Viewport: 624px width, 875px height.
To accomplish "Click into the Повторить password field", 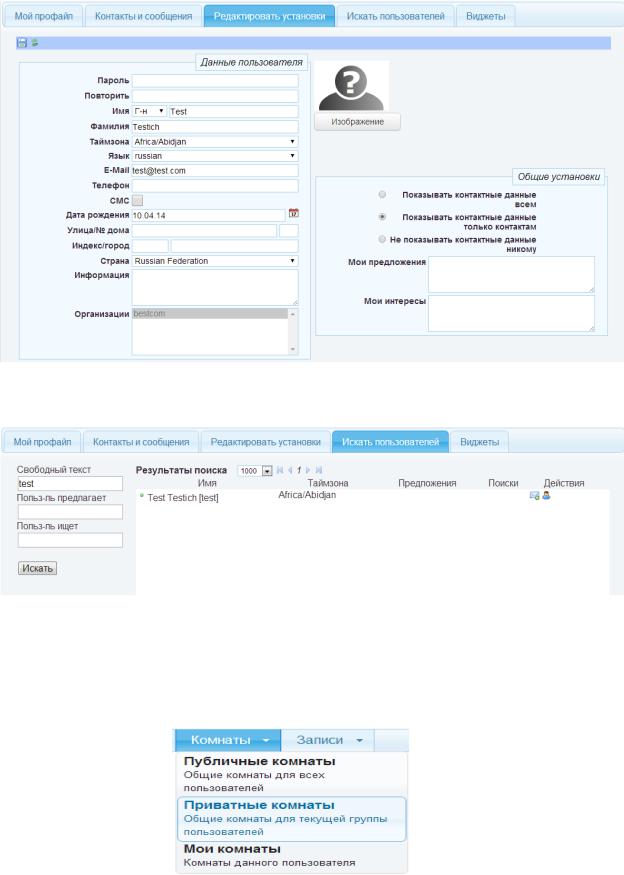I will pos(215,96).
